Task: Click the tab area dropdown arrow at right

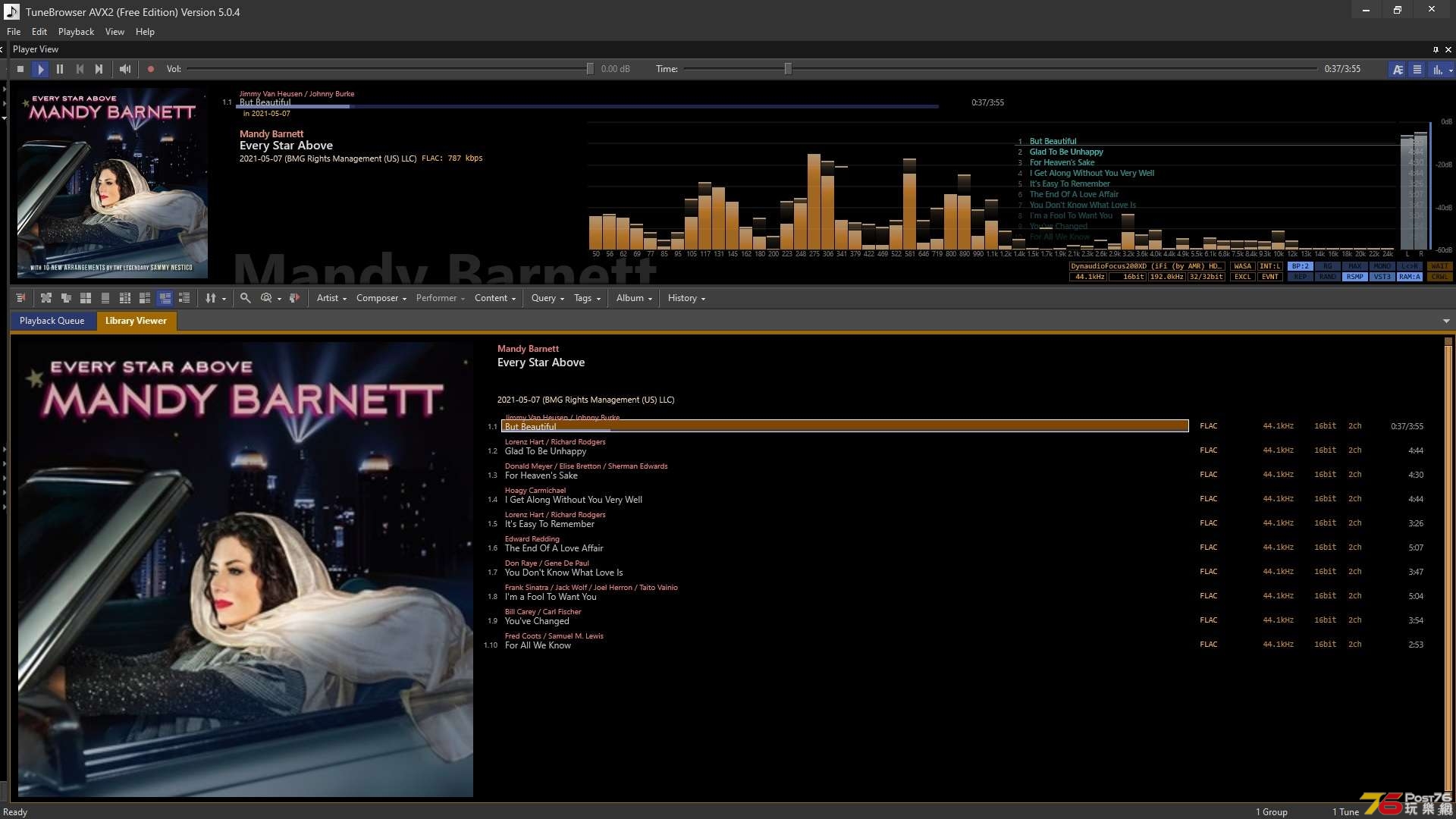Action: 1446,322
